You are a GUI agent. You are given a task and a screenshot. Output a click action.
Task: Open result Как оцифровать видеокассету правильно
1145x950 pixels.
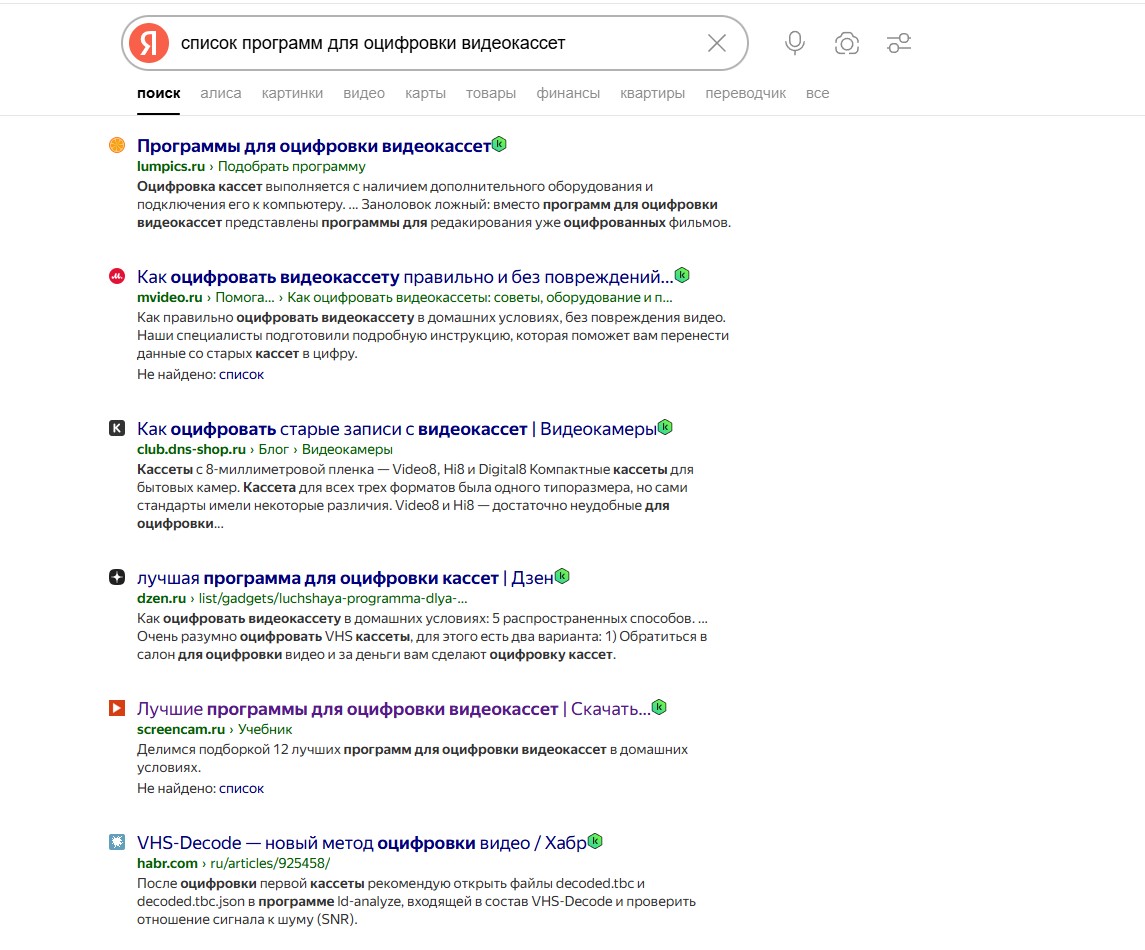tap(405, 277)
